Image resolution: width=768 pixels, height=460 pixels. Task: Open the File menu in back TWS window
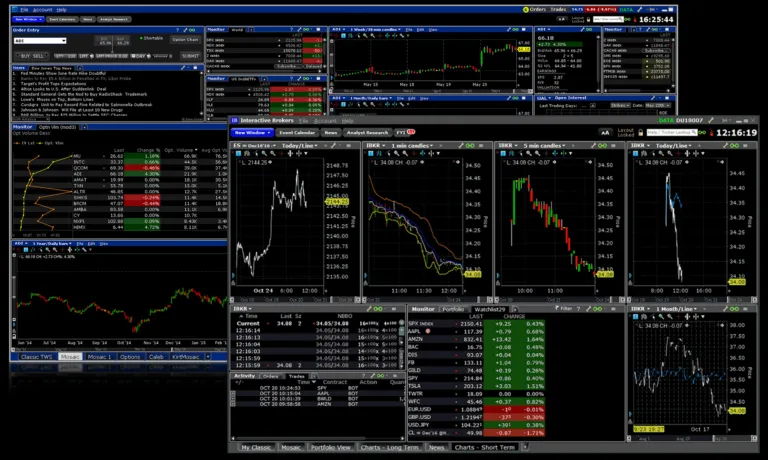[x=24, y=9]
